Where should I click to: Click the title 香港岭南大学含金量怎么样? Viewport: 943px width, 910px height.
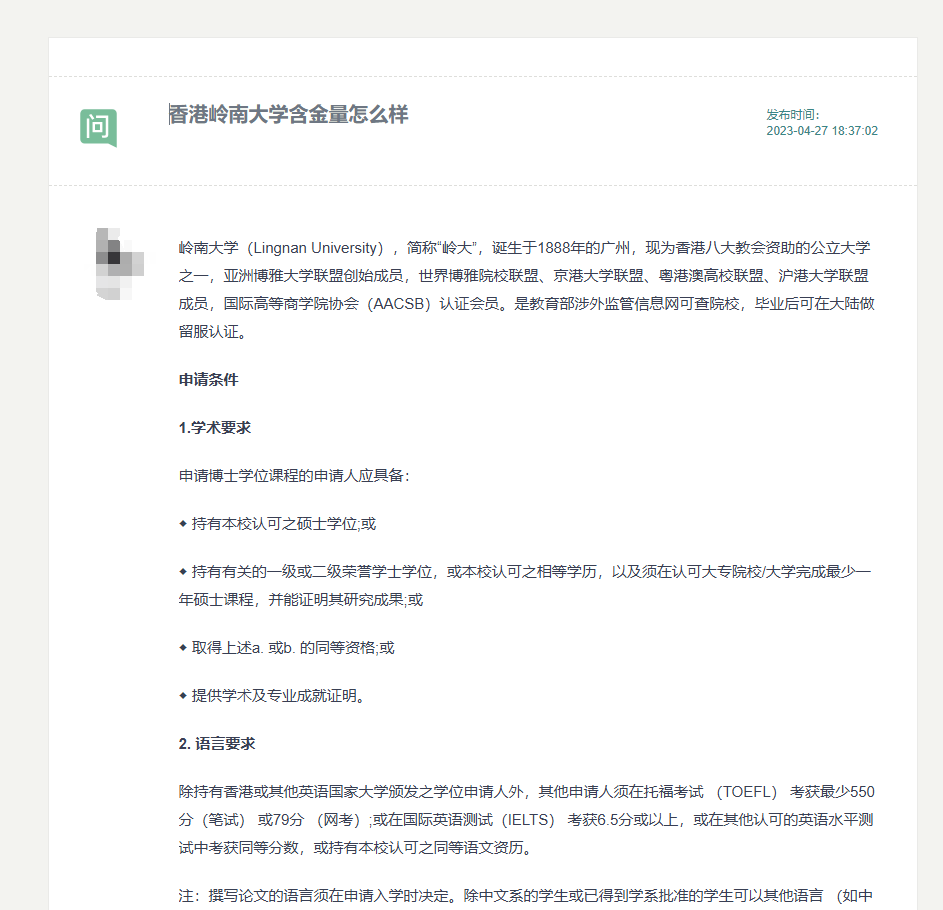(x=289, y=114)
